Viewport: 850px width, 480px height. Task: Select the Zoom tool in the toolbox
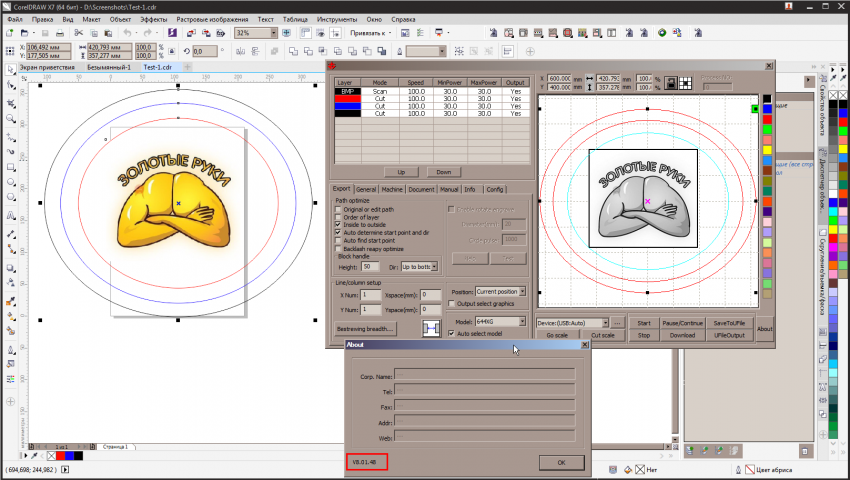[x=10, y=118]
